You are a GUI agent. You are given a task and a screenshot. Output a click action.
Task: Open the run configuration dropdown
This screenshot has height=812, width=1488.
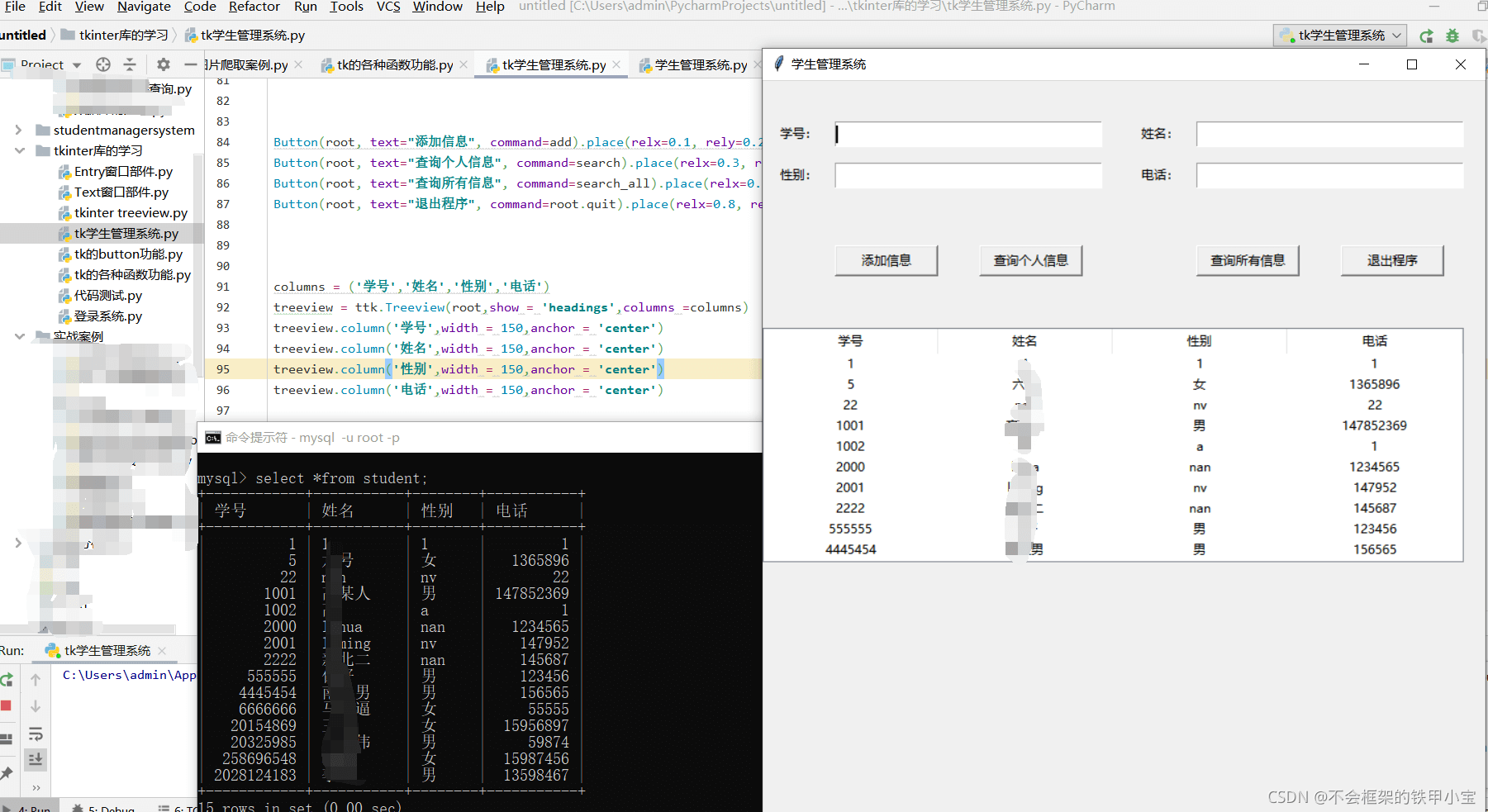pyautogui.click(x=1340, y=36)
